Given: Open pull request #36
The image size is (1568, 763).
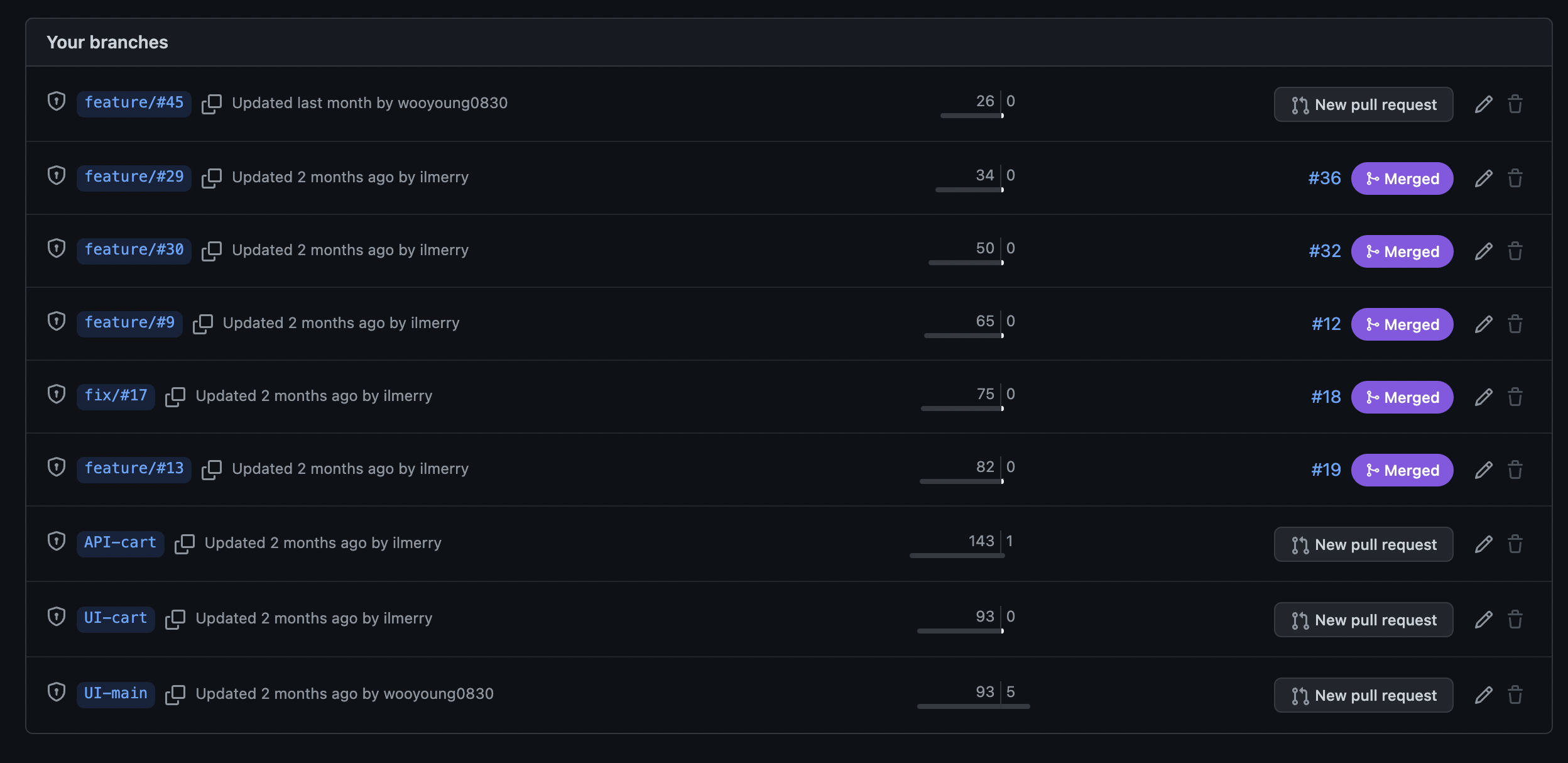Looking at the screenshot, I should coord(1324,178).
